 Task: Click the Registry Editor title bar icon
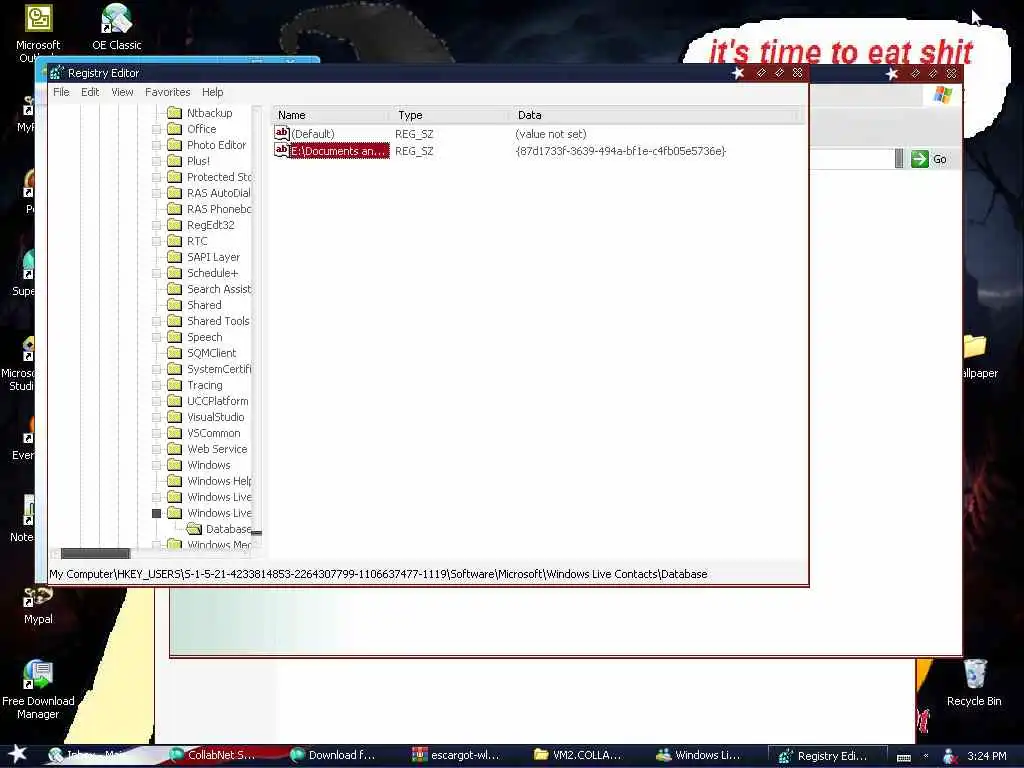click(x=57, y=72)
